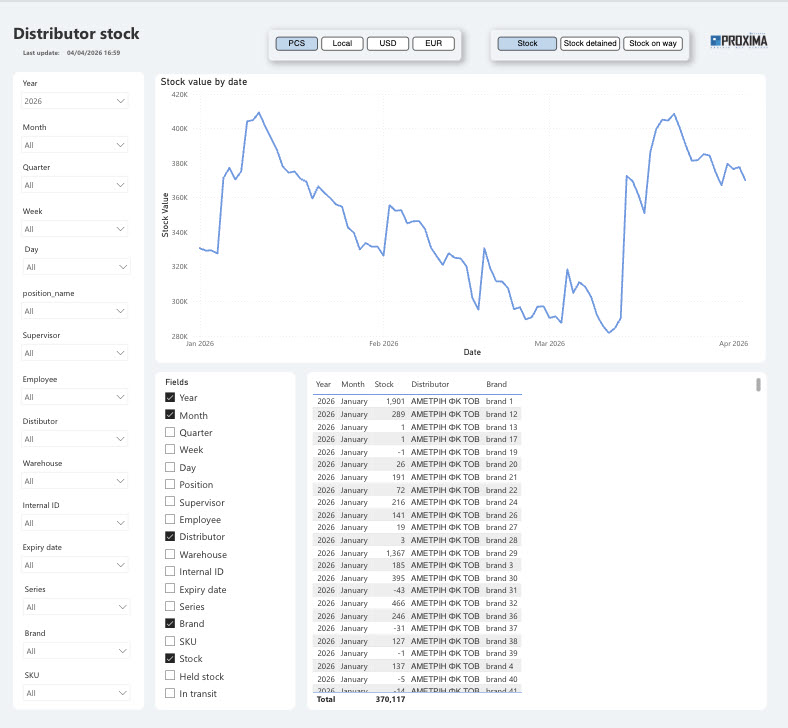Screen dimensions: 788x728
Task: Click the Distributor stock page title
Action: 76,34
